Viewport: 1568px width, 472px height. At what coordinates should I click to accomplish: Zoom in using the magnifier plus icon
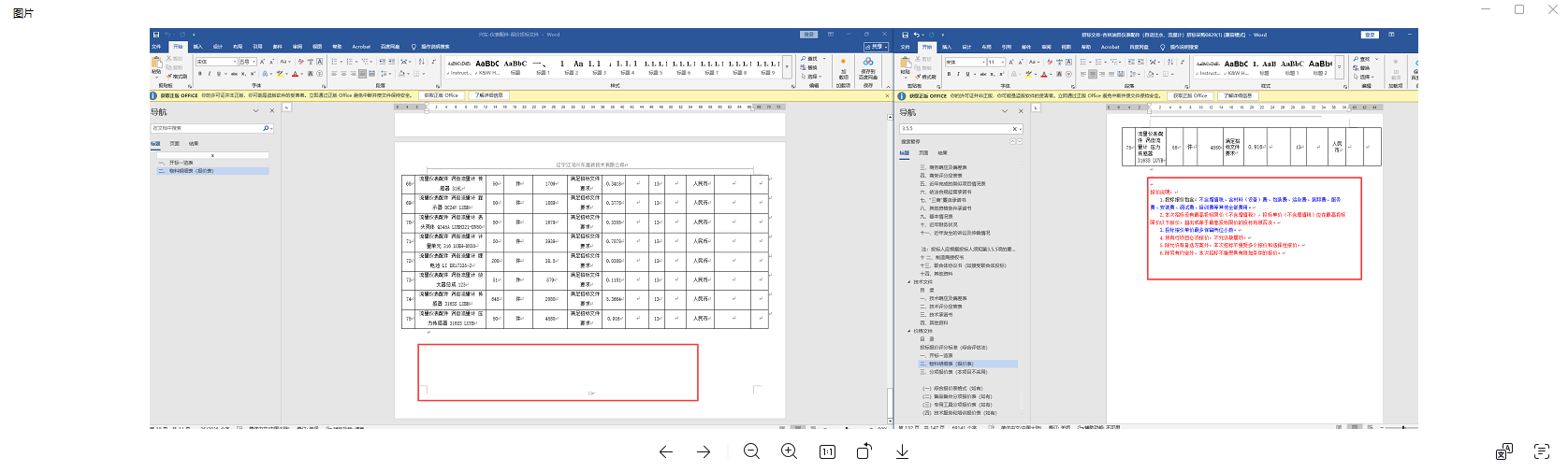tap(790, 451)
